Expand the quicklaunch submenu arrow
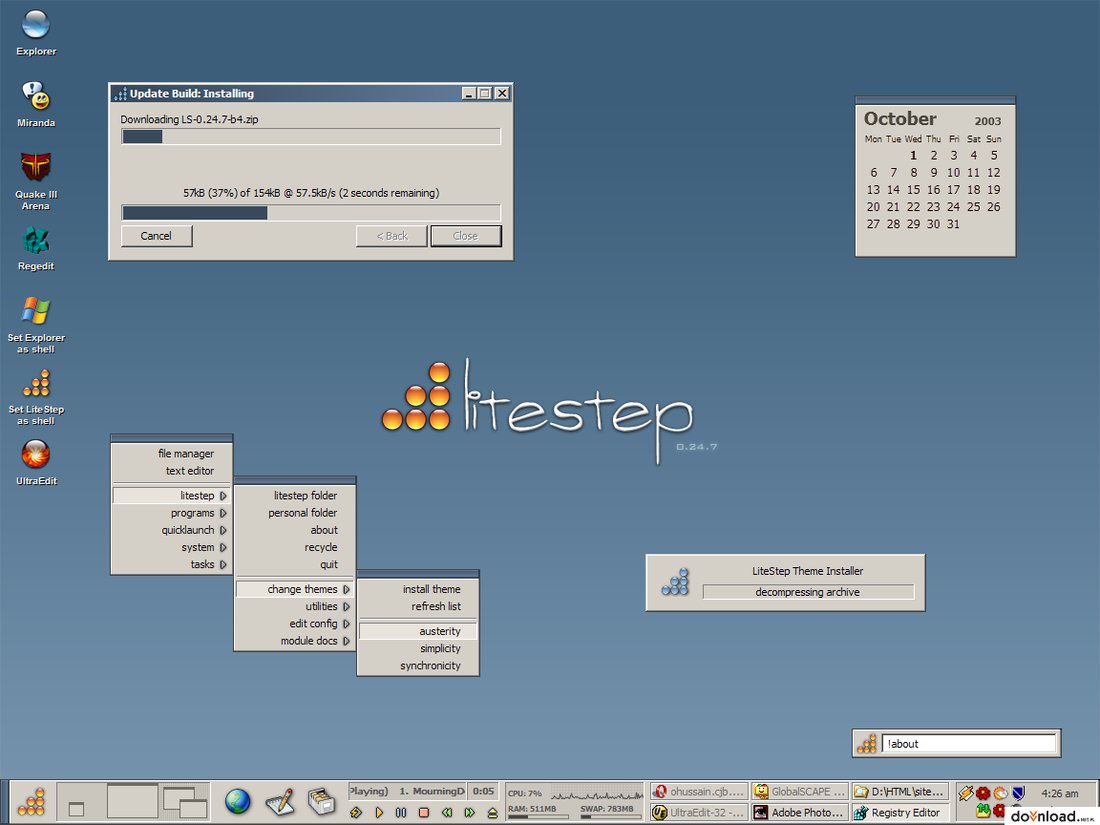Image resolution: width=1100 pixels, height=825 pixels. click(x=223, y=530)
